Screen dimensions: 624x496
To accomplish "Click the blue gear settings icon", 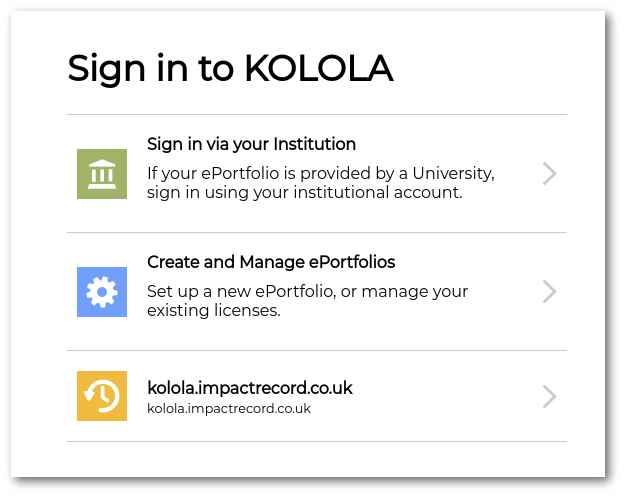I will click(102, 292).
